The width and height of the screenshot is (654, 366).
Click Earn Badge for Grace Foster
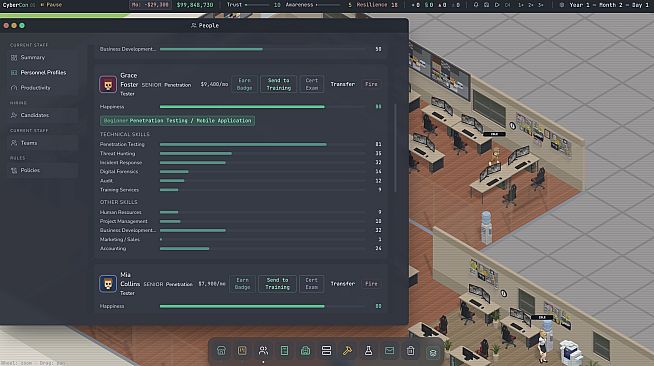244,84
